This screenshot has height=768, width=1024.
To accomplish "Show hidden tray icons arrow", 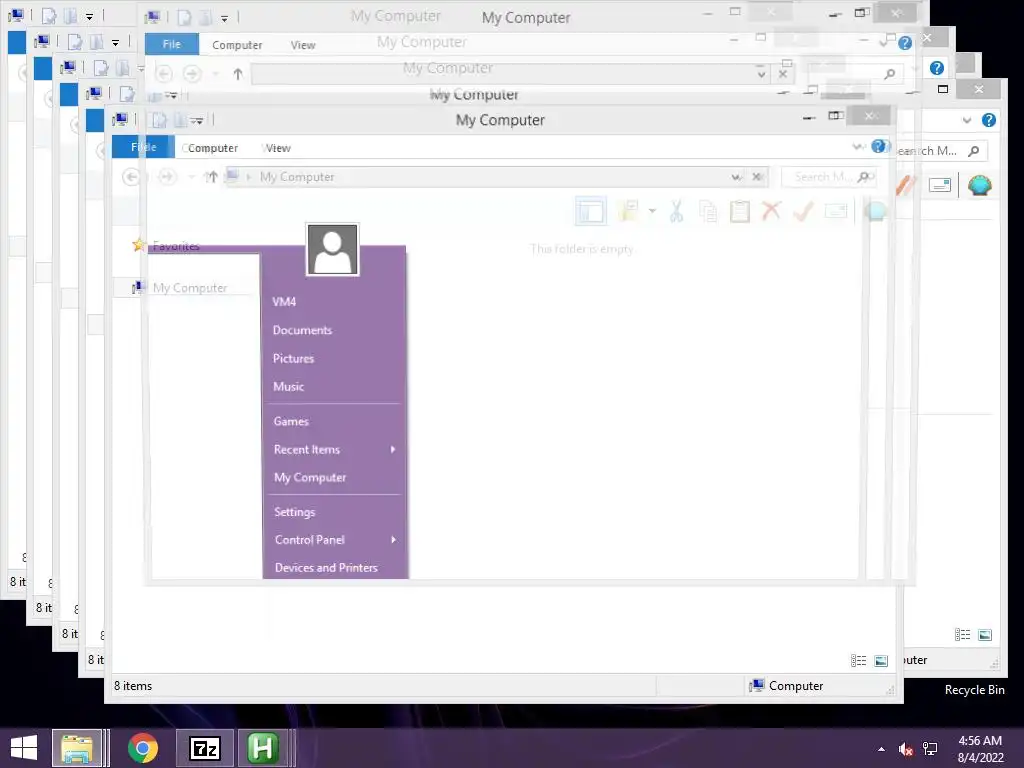I will (882, 749).
